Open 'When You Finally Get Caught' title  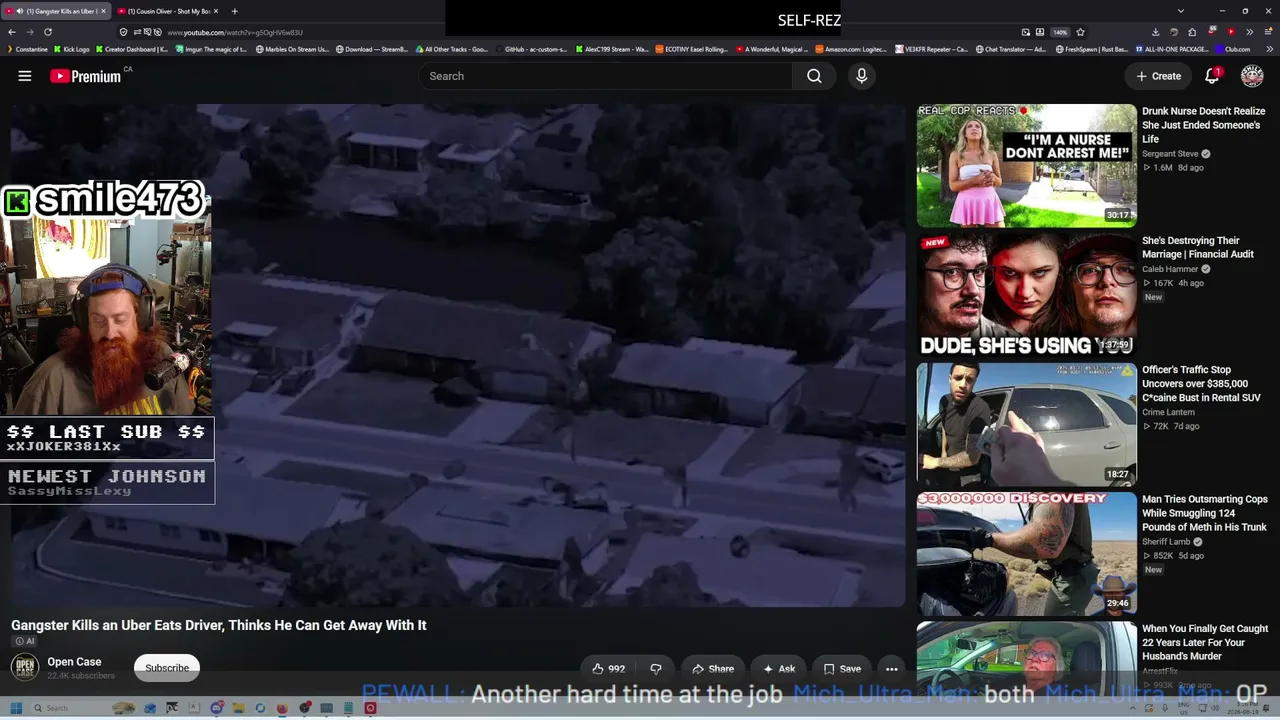click(1205, 642)
